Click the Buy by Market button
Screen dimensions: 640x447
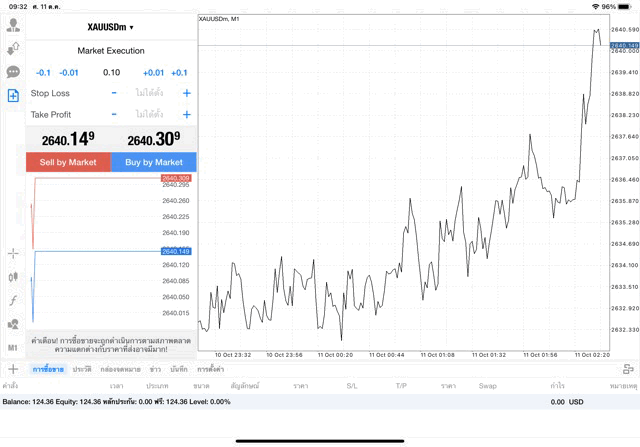pos(153,162)
